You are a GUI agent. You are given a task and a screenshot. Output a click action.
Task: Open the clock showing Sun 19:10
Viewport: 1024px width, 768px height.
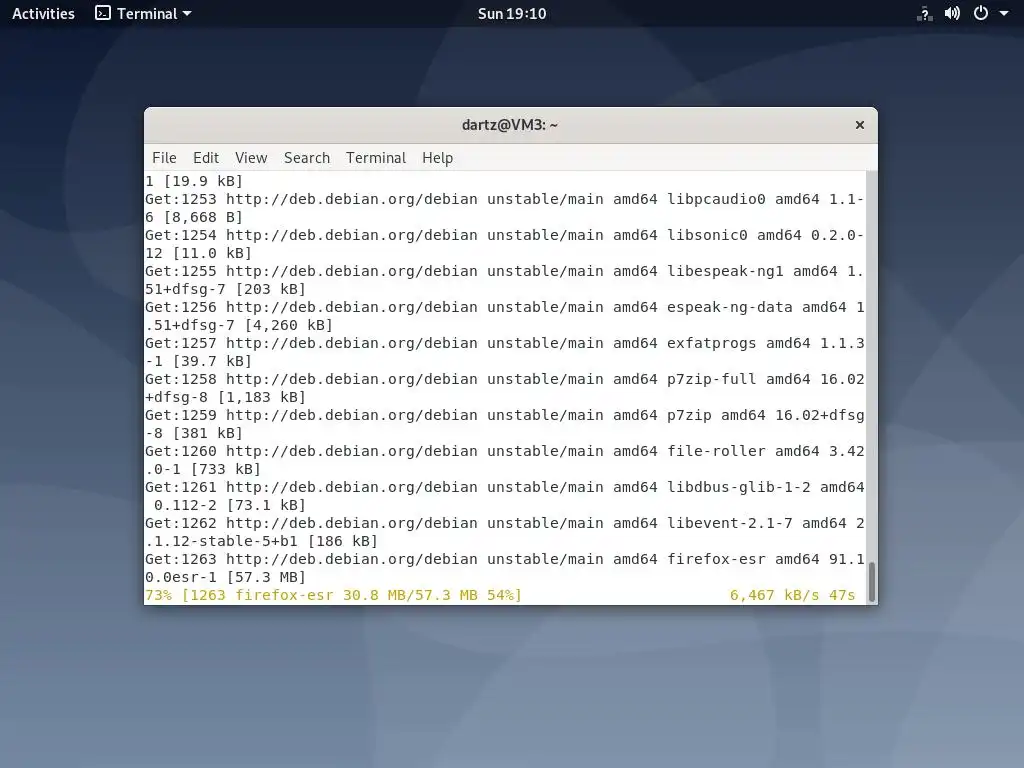coord(511,14)
